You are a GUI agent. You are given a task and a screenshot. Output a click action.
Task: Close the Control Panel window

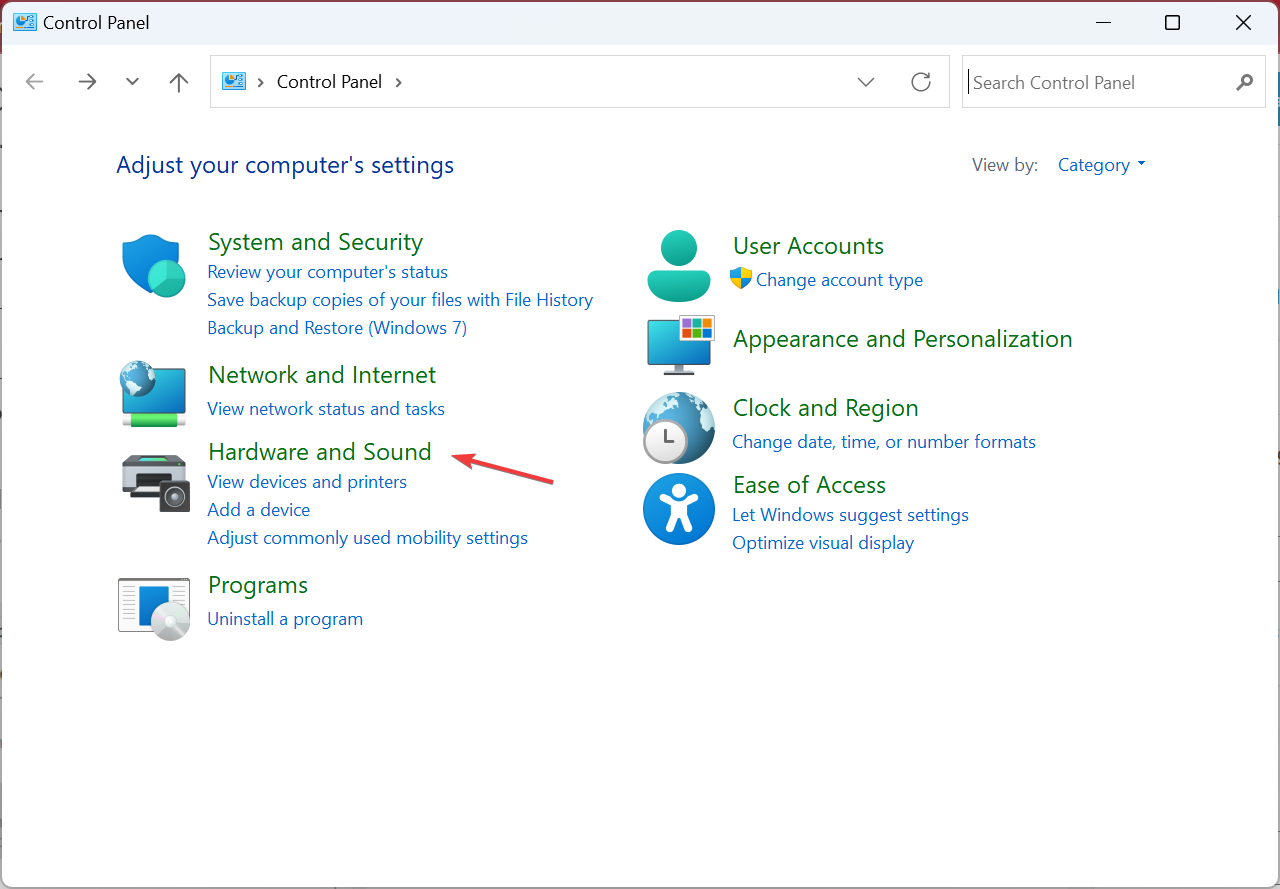(1243, 22)
